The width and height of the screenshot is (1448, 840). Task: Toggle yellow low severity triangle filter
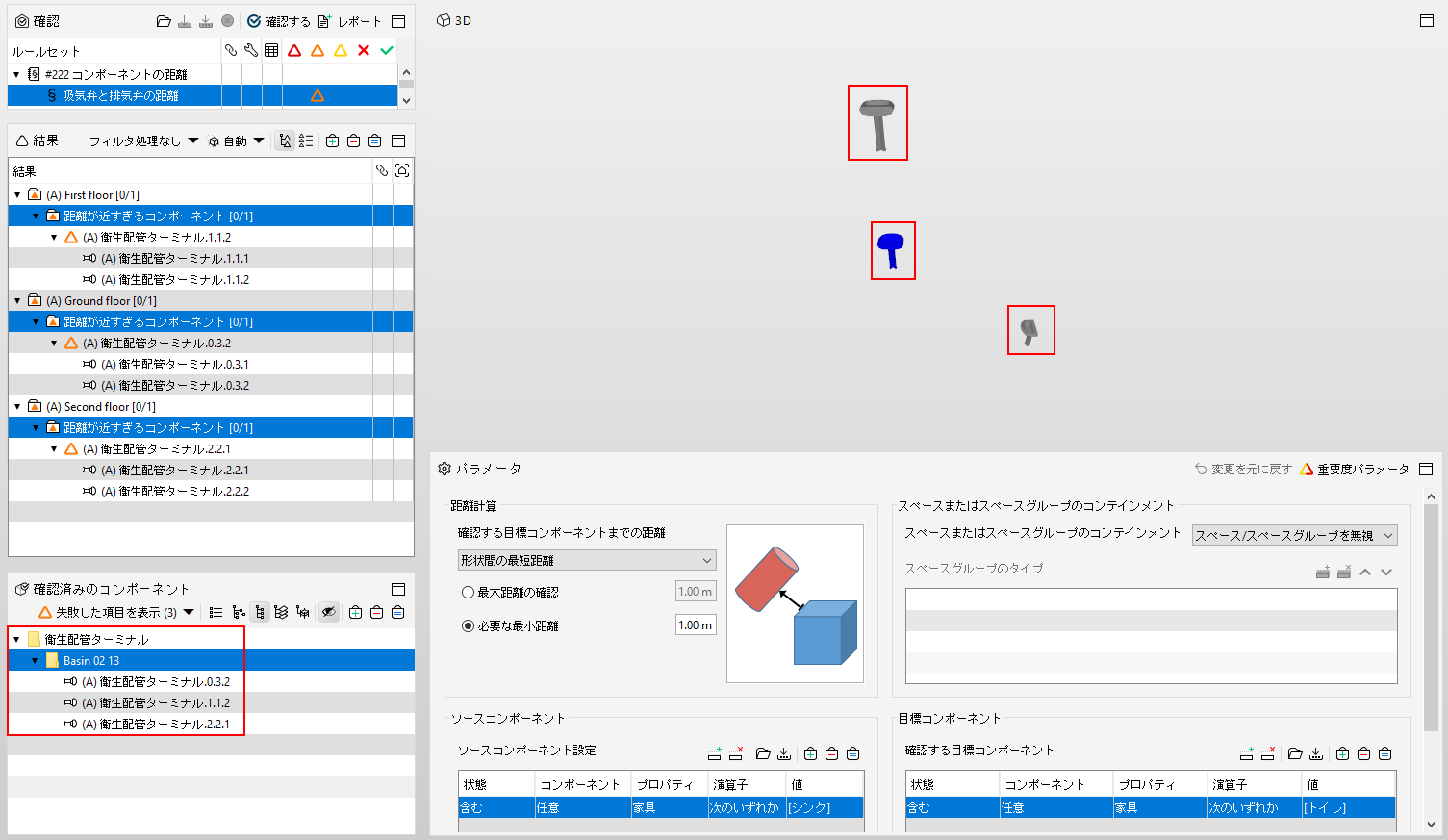[x=341, y=50]
